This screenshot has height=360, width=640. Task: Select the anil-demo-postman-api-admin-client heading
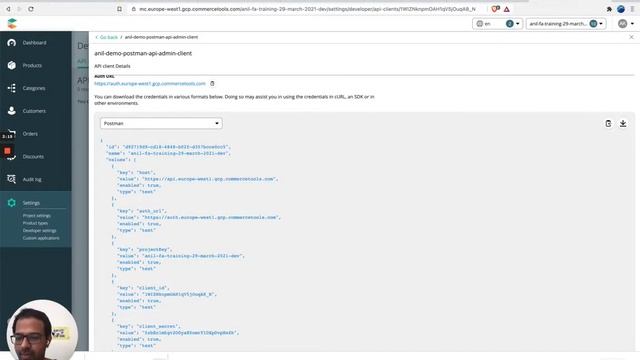143,53
